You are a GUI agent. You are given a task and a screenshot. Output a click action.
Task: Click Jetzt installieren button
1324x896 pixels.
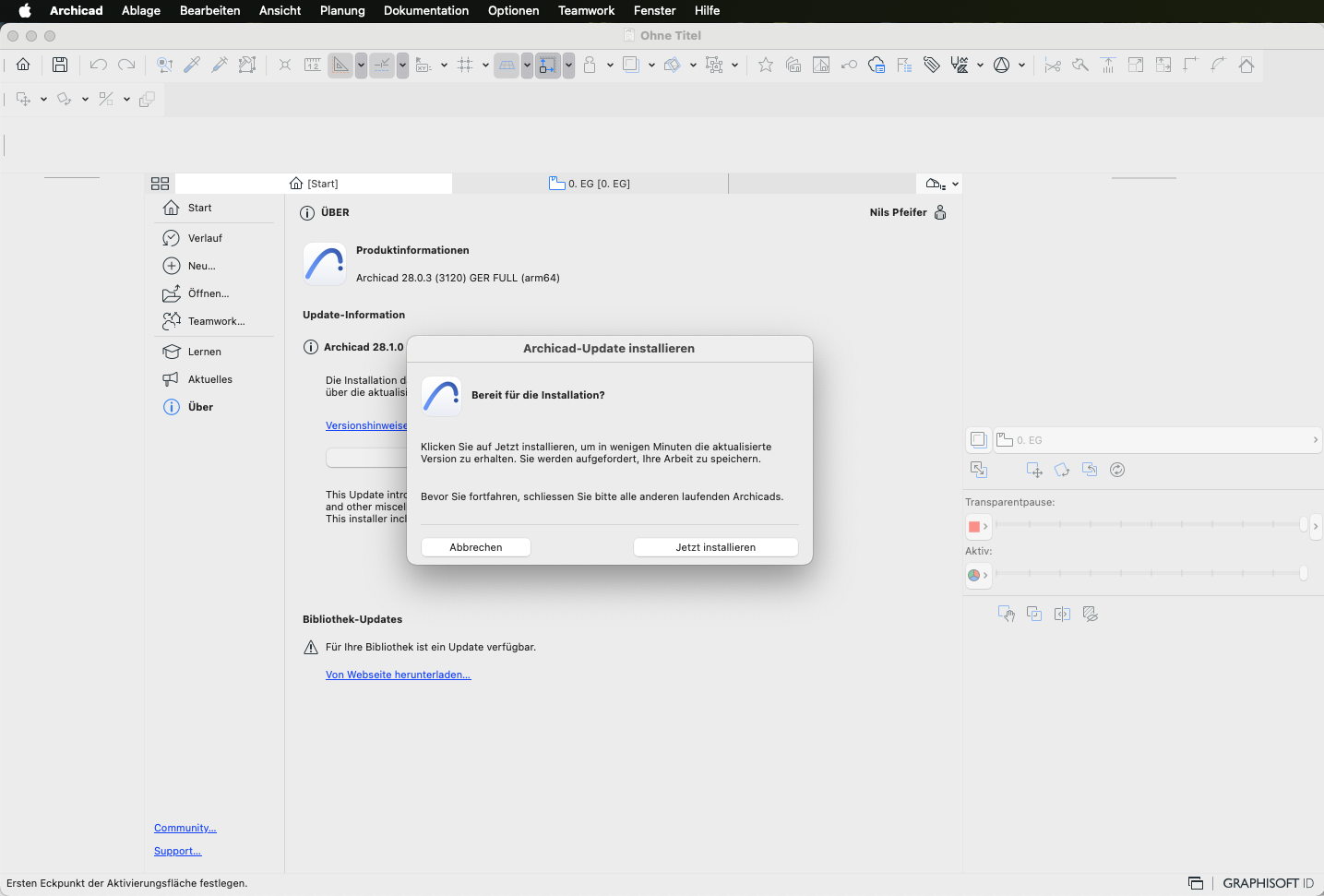tap(716, 547)
